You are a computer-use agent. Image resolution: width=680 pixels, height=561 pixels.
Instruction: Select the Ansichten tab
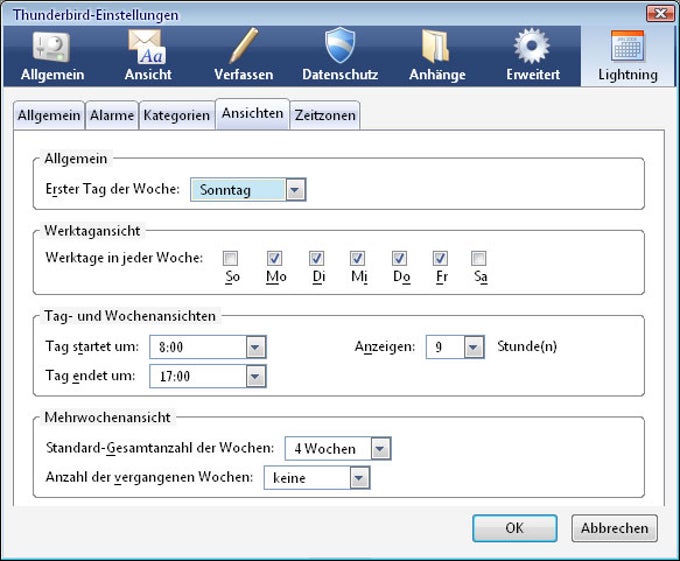[252, 114]
